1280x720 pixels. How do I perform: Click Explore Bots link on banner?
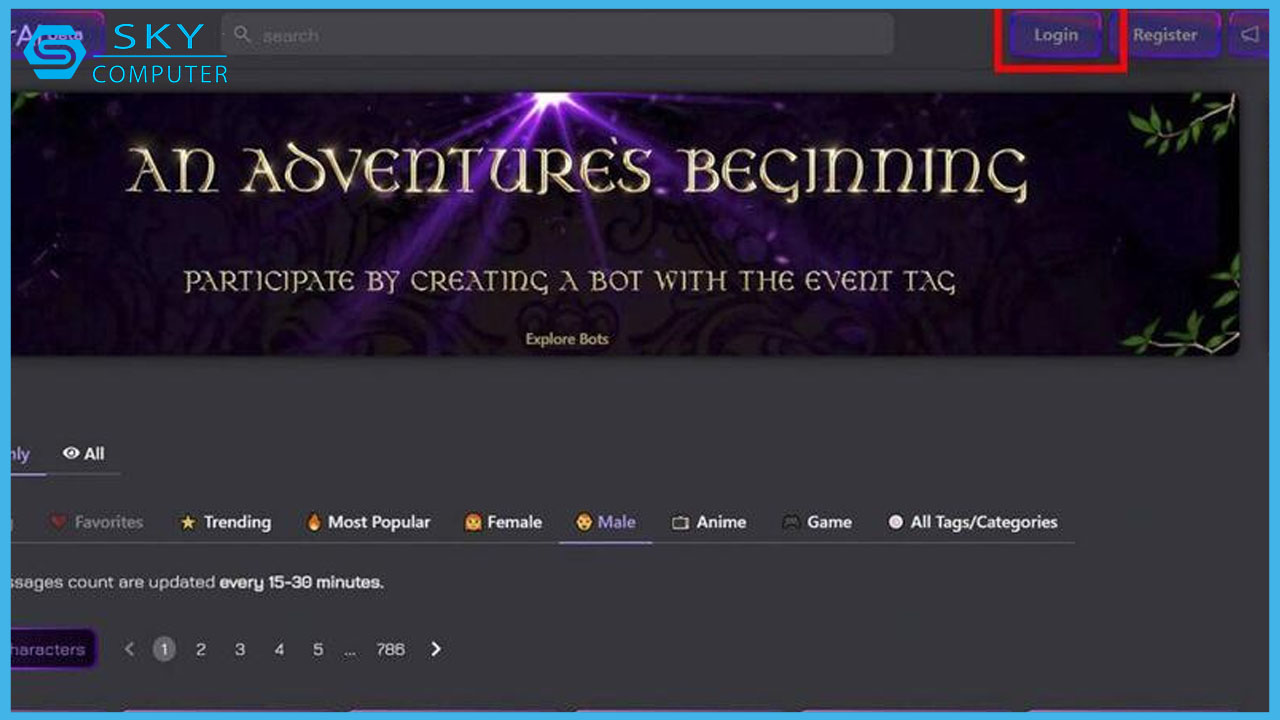pos(567,339)
